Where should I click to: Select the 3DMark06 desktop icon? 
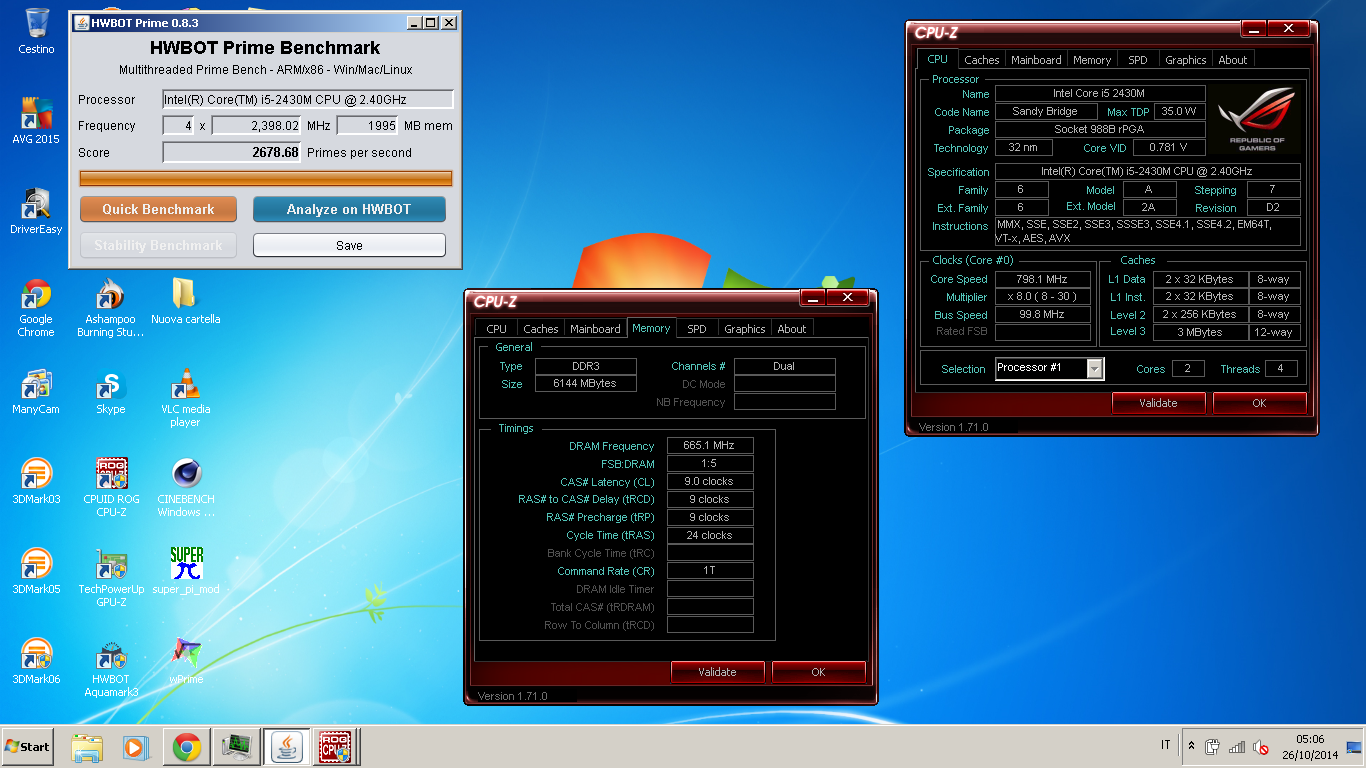point(37,661)
